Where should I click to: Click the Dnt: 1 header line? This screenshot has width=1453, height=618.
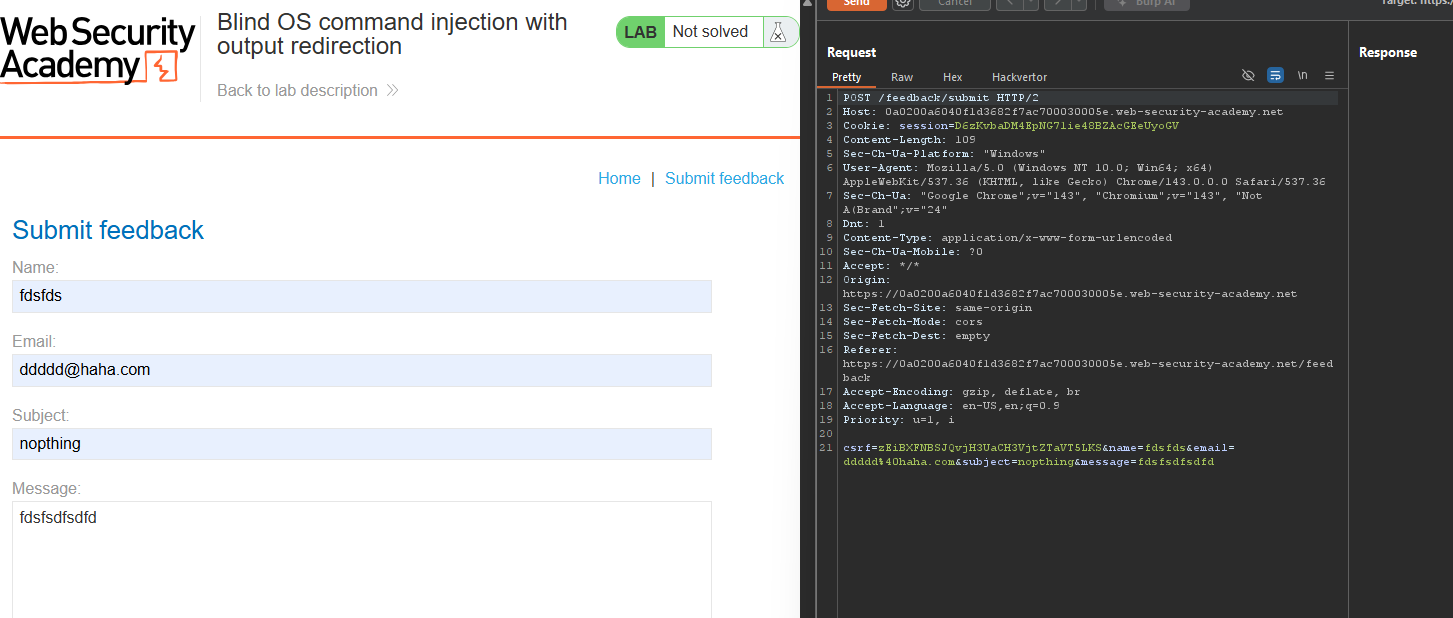pyautogui.click(x=864, y=224)
